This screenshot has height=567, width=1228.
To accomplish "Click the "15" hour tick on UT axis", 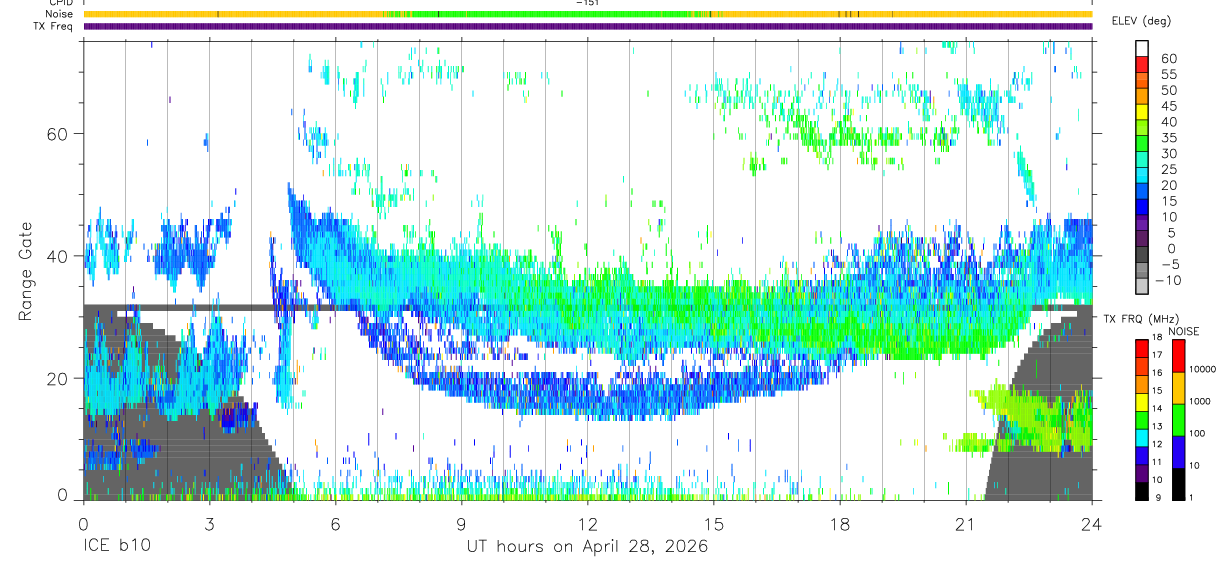I will coord(714,523).
